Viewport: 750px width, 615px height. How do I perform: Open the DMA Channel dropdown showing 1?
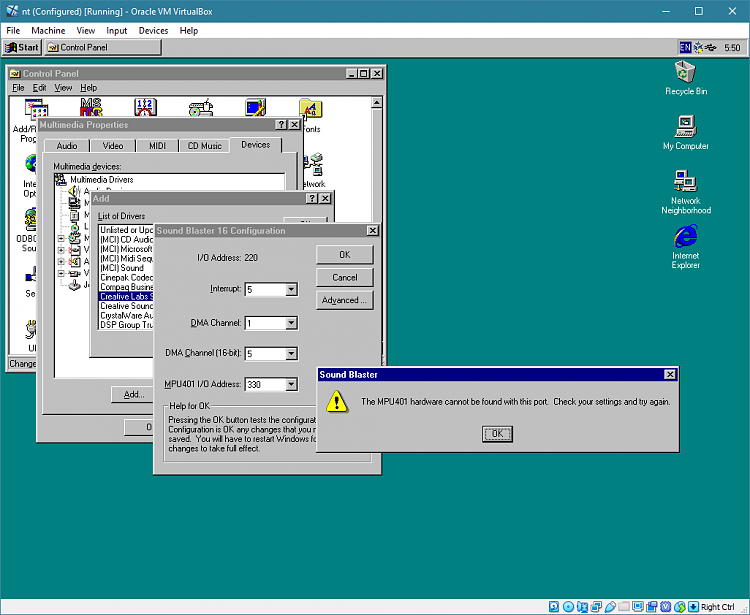pyautogui.click(x=291, y=323)
